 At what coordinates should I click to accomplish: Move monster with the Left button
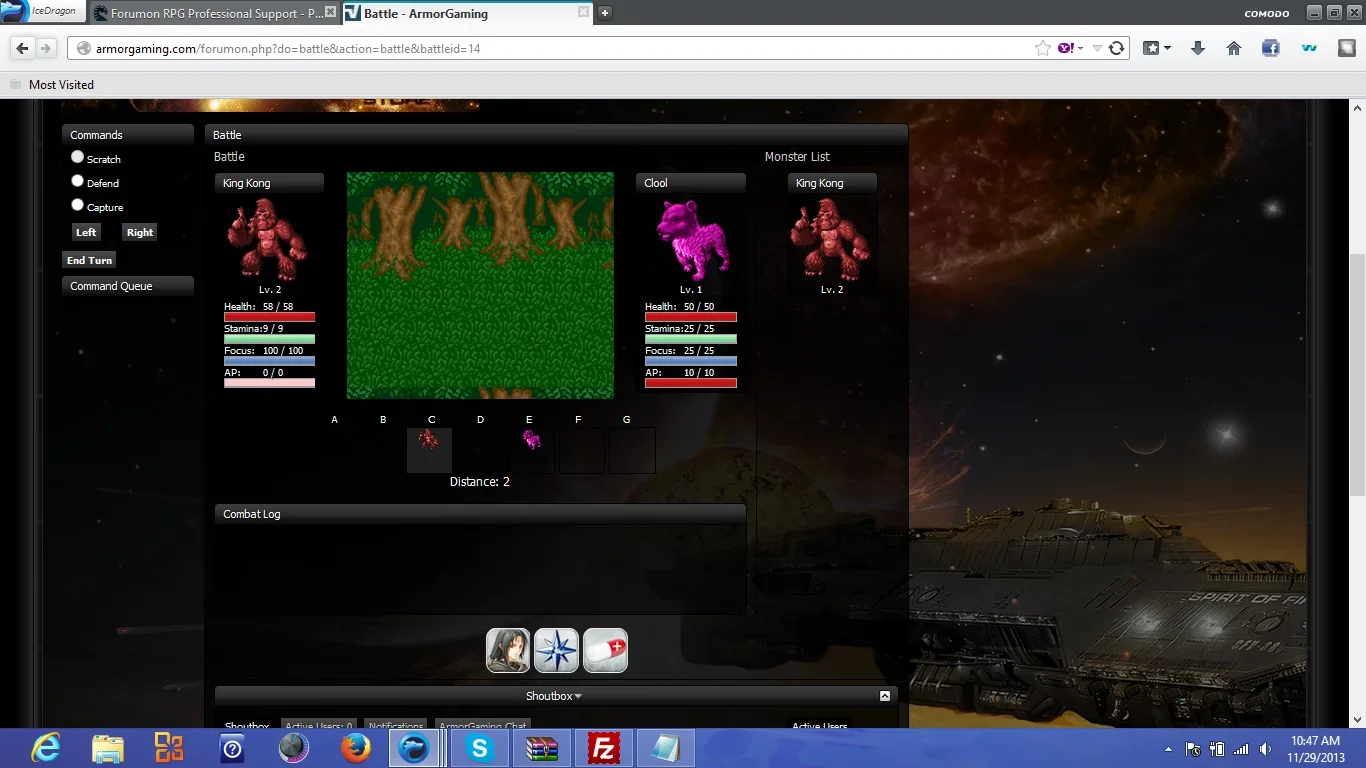(x=86, y=232)
